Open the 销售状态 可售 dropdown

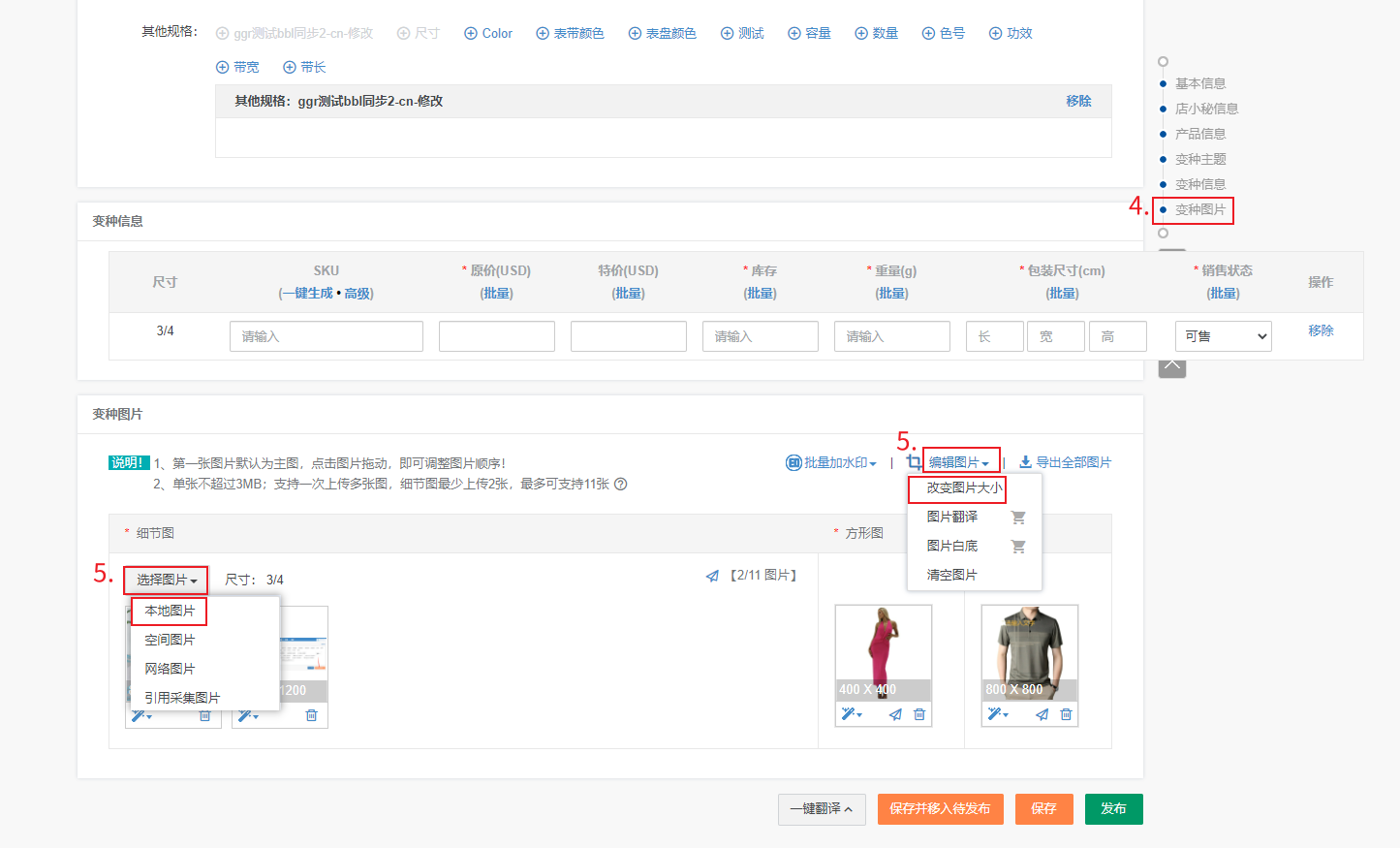1223,336
